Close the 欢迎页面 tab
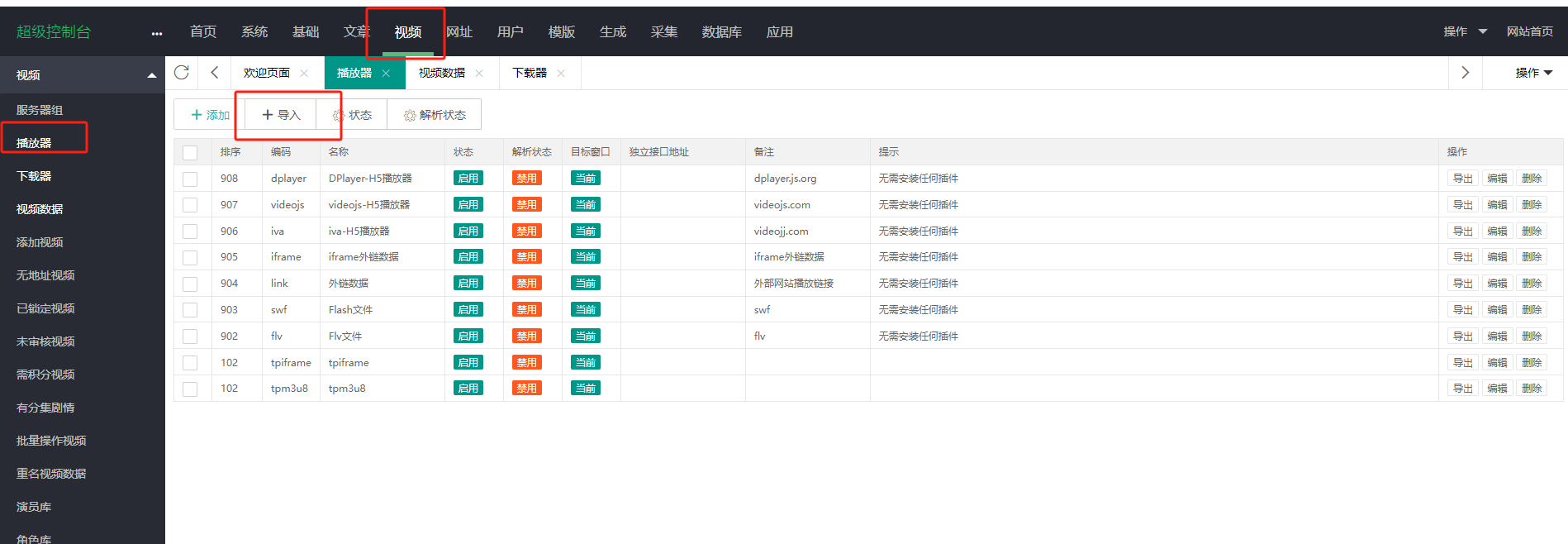This screenshot has height=544, width=1568. click(x=304, y=73)
